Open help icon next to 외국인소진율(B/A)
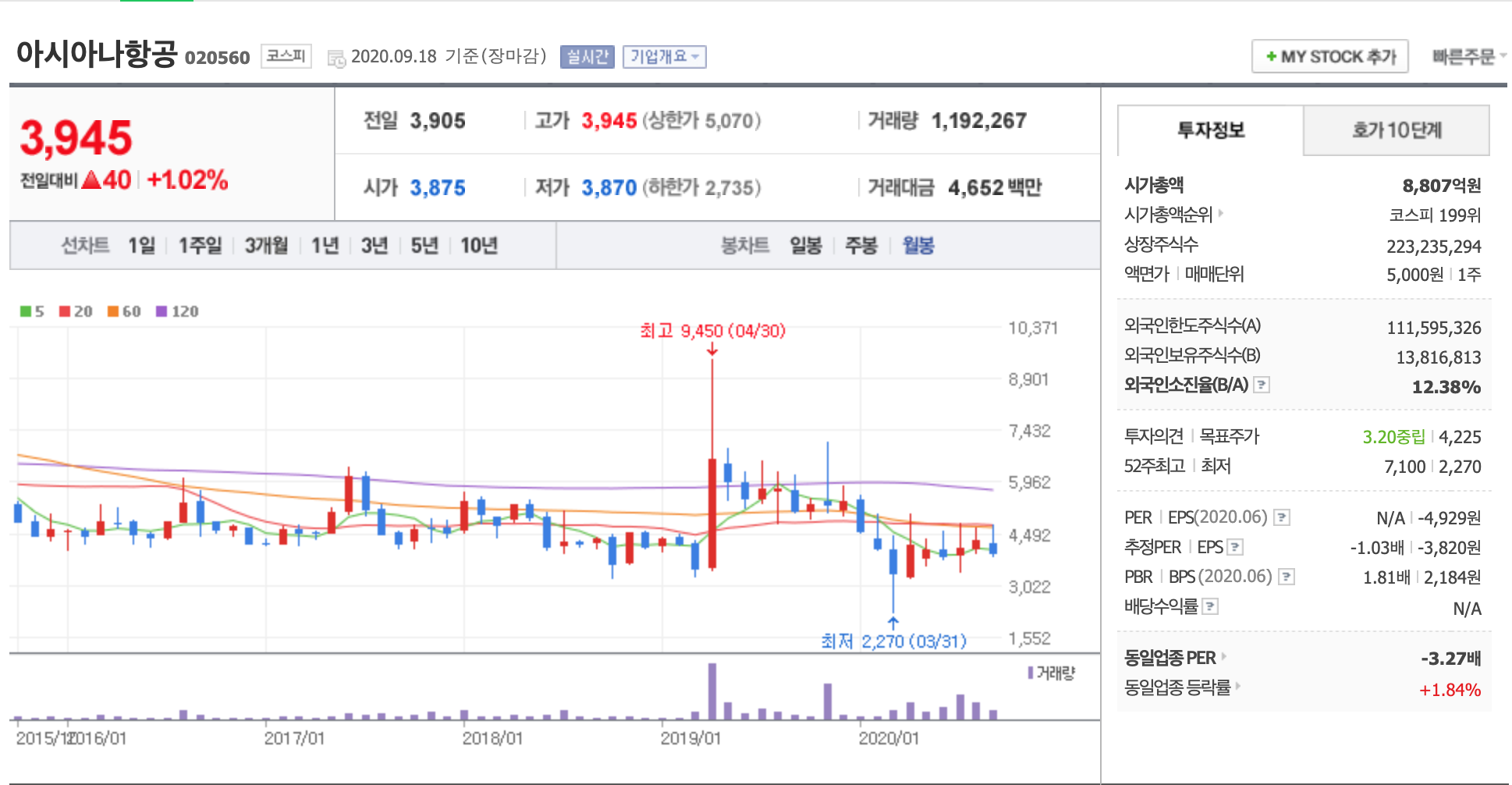1512x785 pixels. pos(1262,385)
